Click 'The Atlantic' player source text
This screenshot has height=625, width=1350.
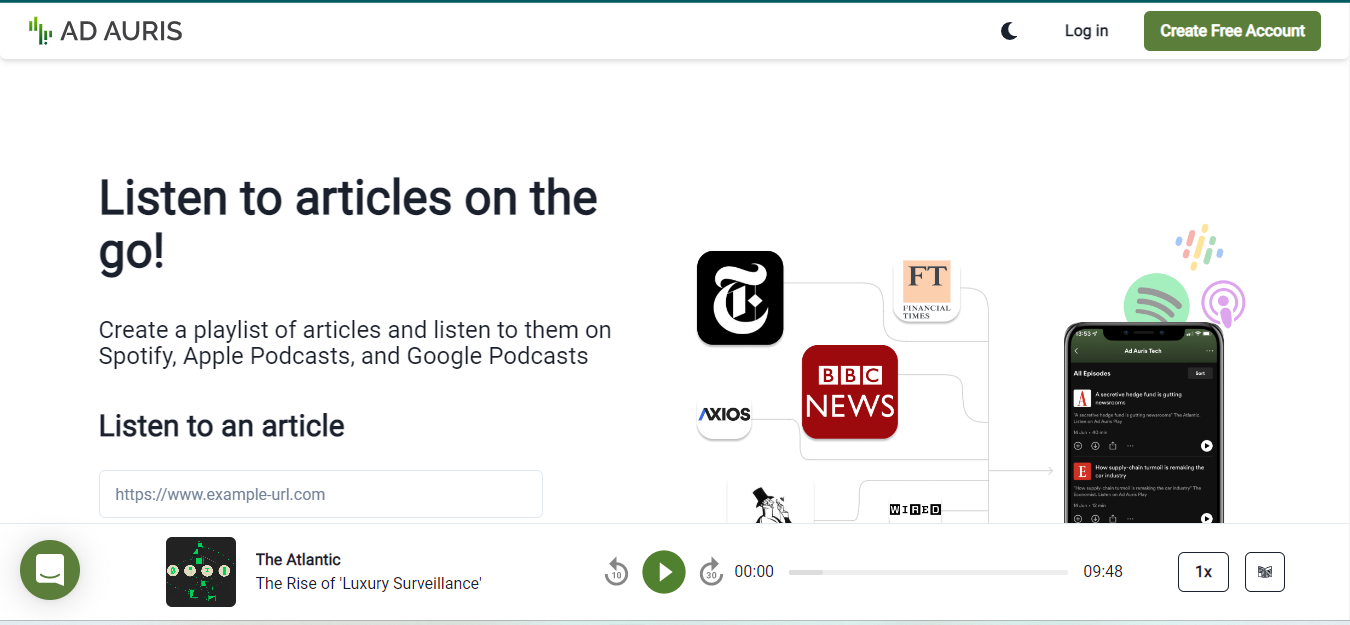pyautogui.click(x=298, y=559)
